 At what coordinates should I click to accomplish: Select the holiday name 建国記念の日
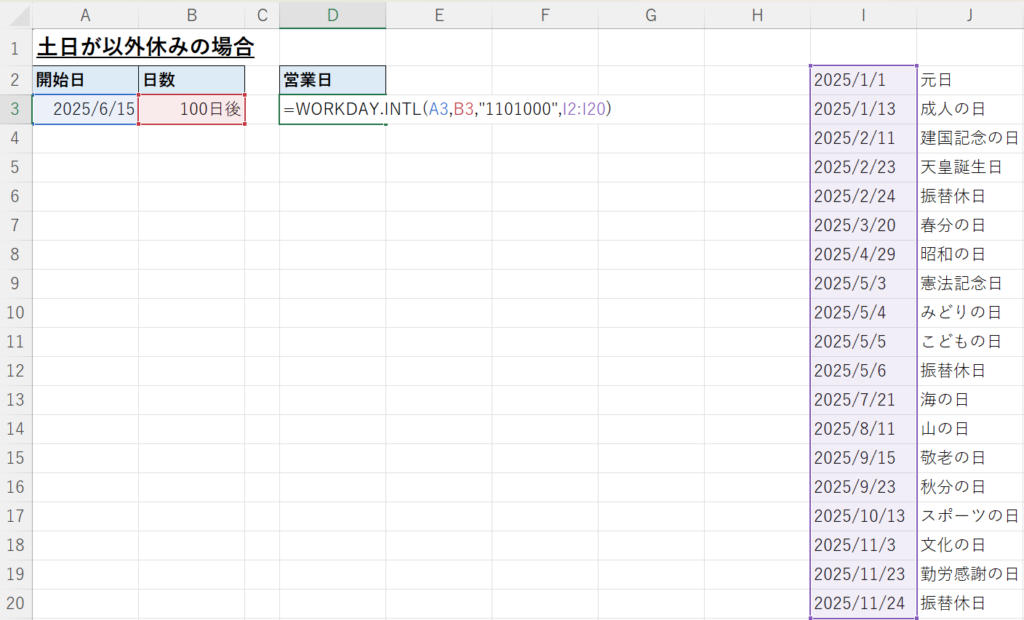(x=969, y=138)
